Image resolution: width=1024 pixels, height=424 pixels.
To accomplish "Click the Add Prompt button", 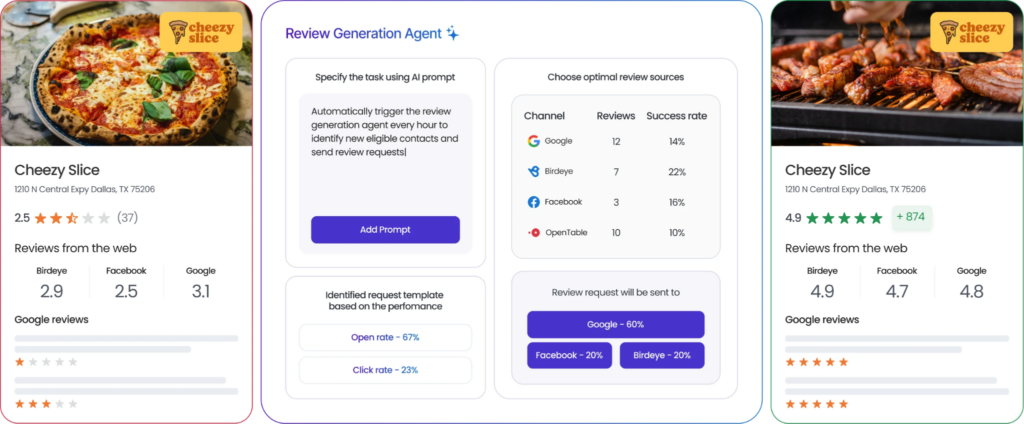I will tap(385, 230).
